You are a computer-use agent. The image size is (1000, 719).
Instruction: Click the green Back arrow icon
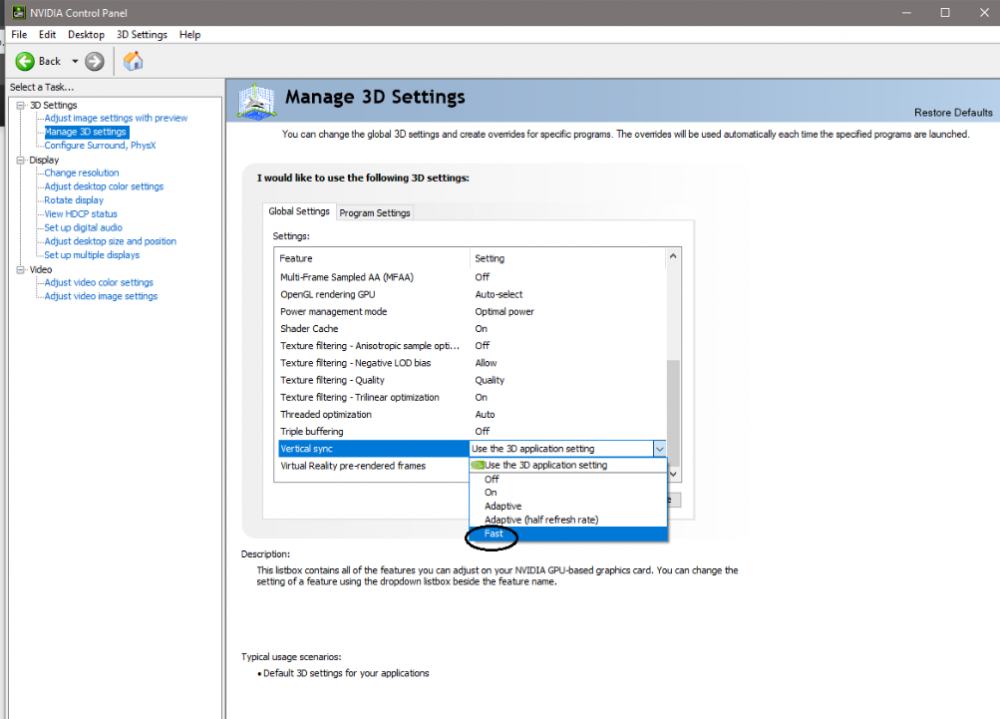click(x=25, y=61)
